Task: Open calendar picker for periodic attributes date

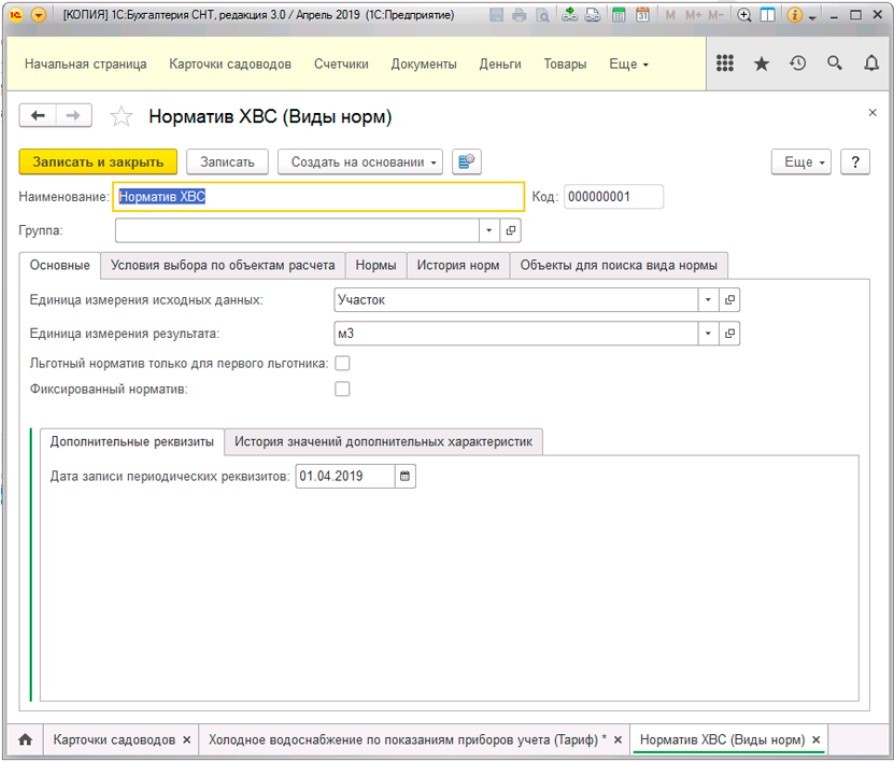Action: click(x=405, y=477)
